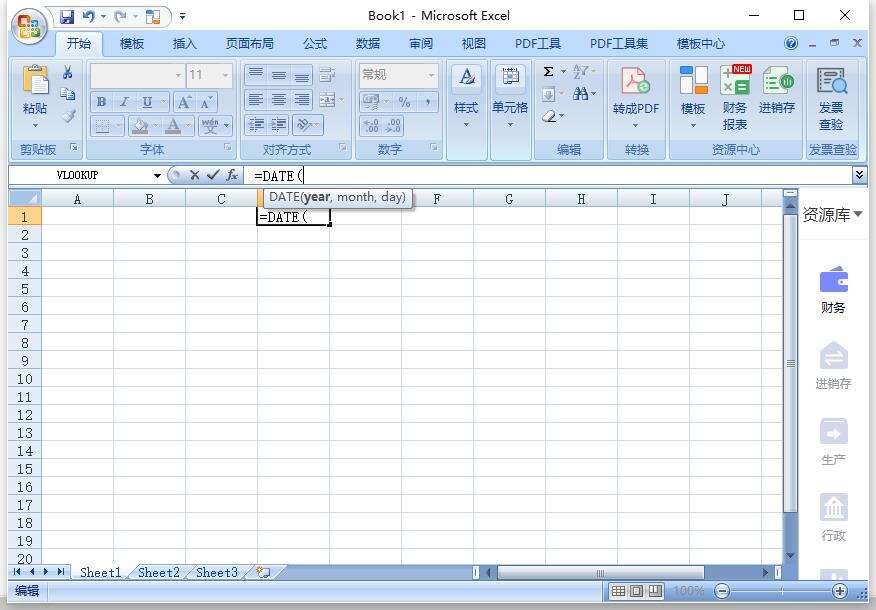The width and height of the screenshot is (876, 610).
Task: Expand the formula bar
Action: [x=859, y=175]
